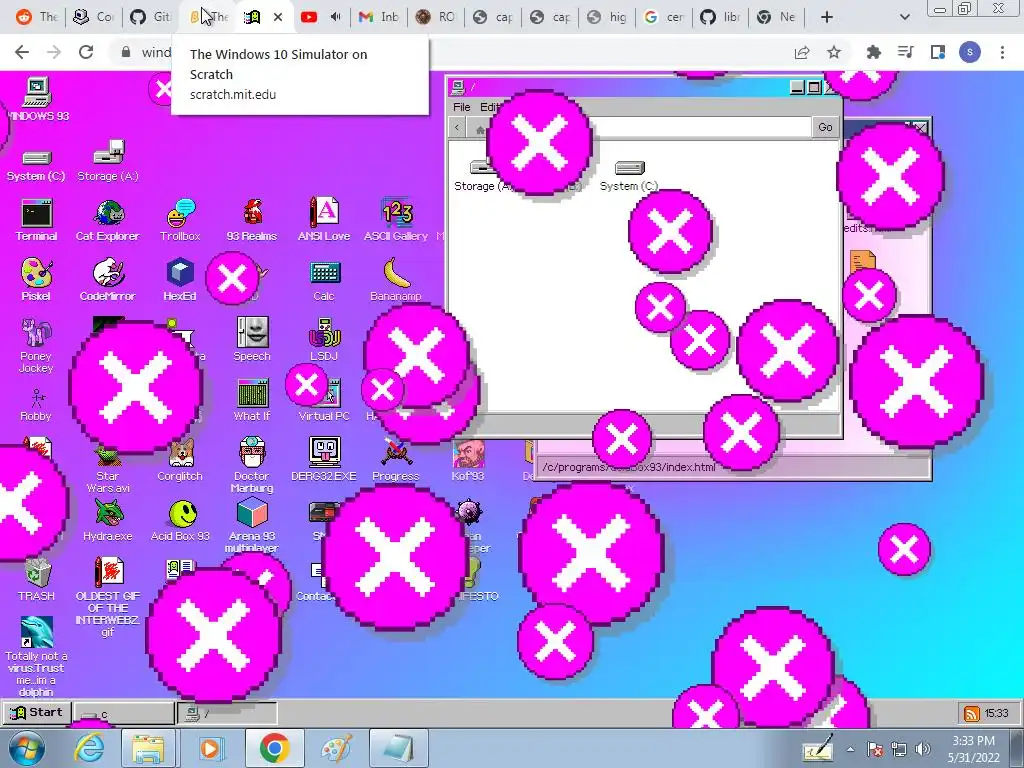Open the Corglitch corgi icon
The height and width of the screenshot is (768, 1024).
(180, 460)
